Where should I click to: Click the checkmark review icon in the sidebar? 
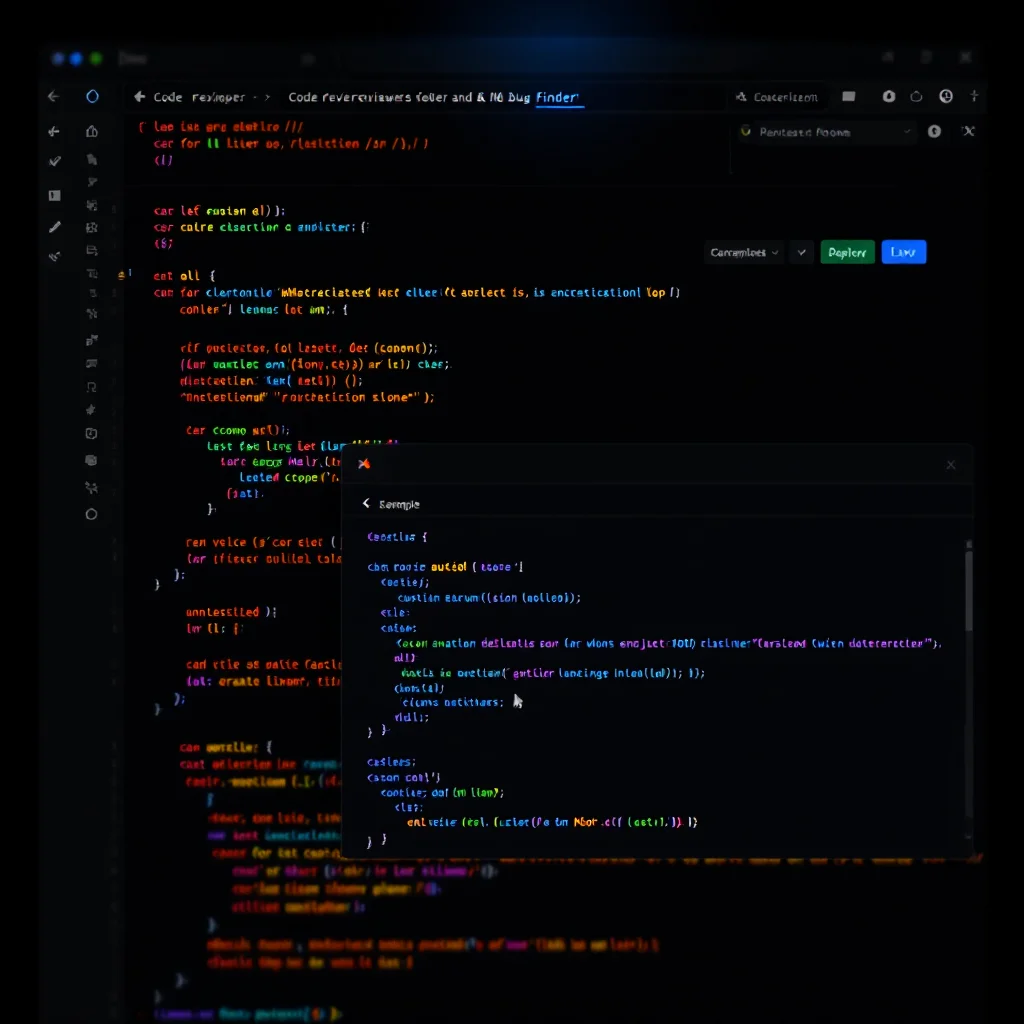55,160
